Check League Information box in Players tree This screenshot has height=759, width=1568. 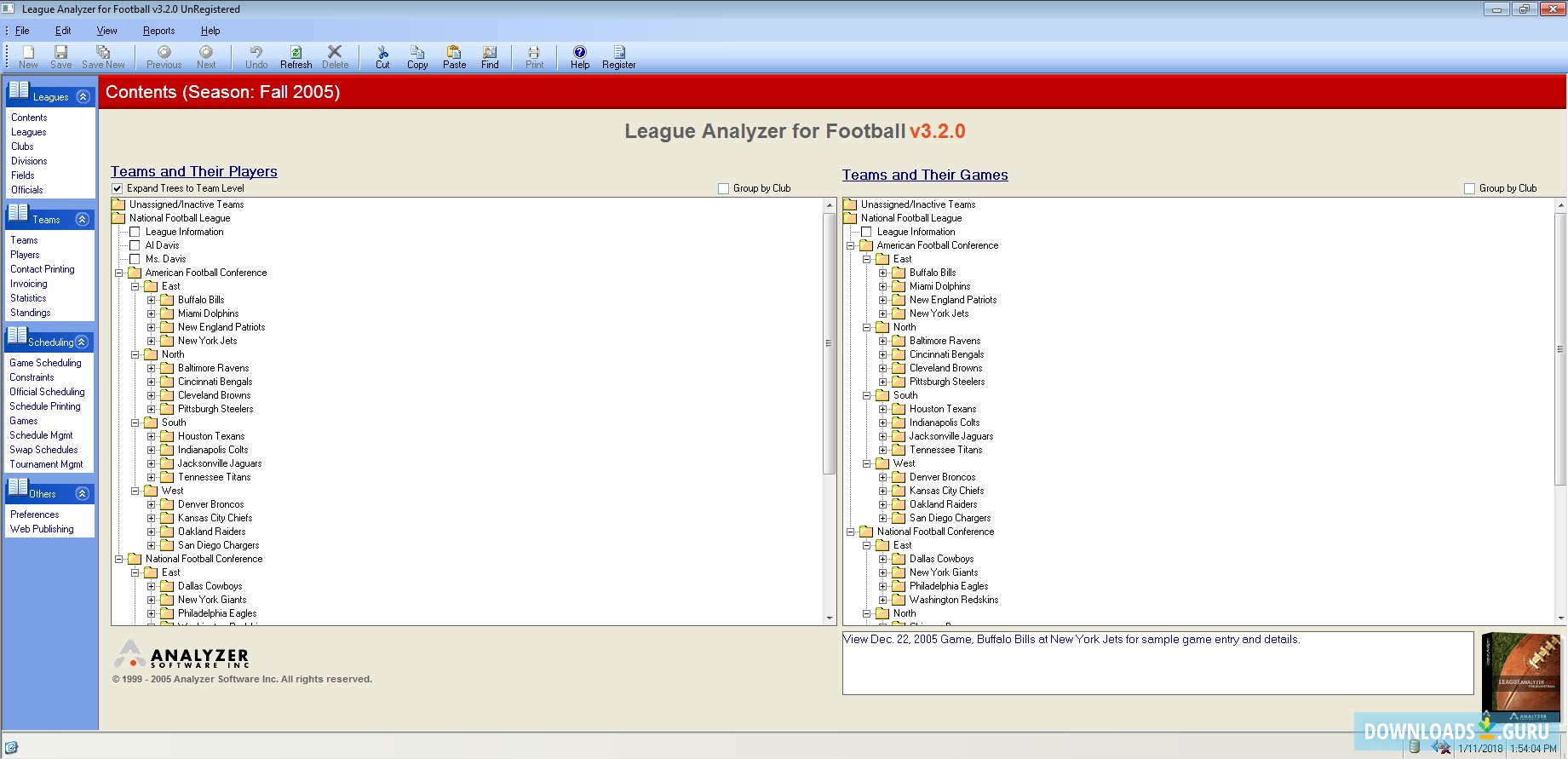135,232
